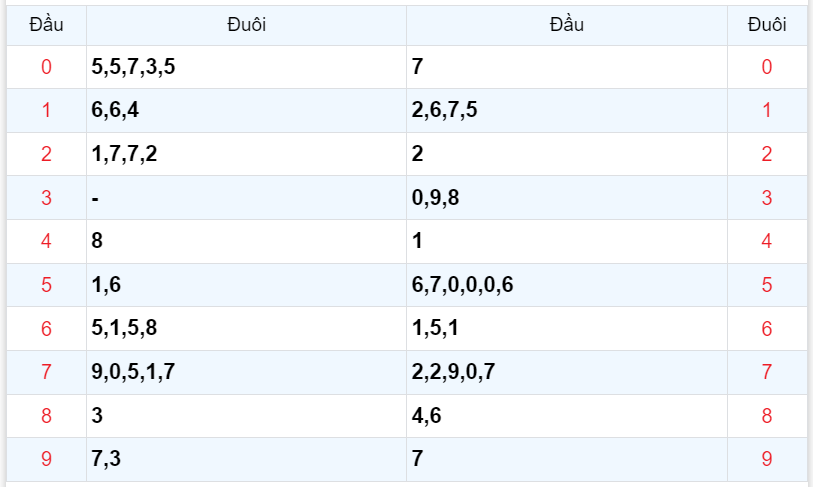Click the cell containing 4,6
Screen dimensions: 813x487
(x=426, y=416)
